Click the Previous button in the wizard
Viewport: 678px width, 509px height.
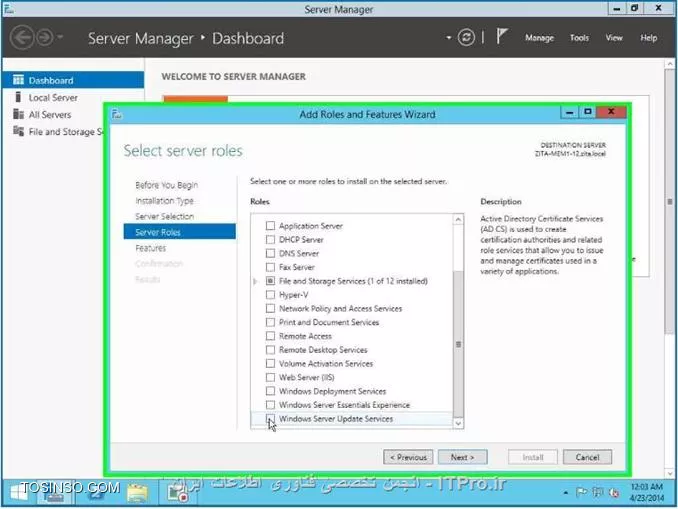click(x=408, y=457)
